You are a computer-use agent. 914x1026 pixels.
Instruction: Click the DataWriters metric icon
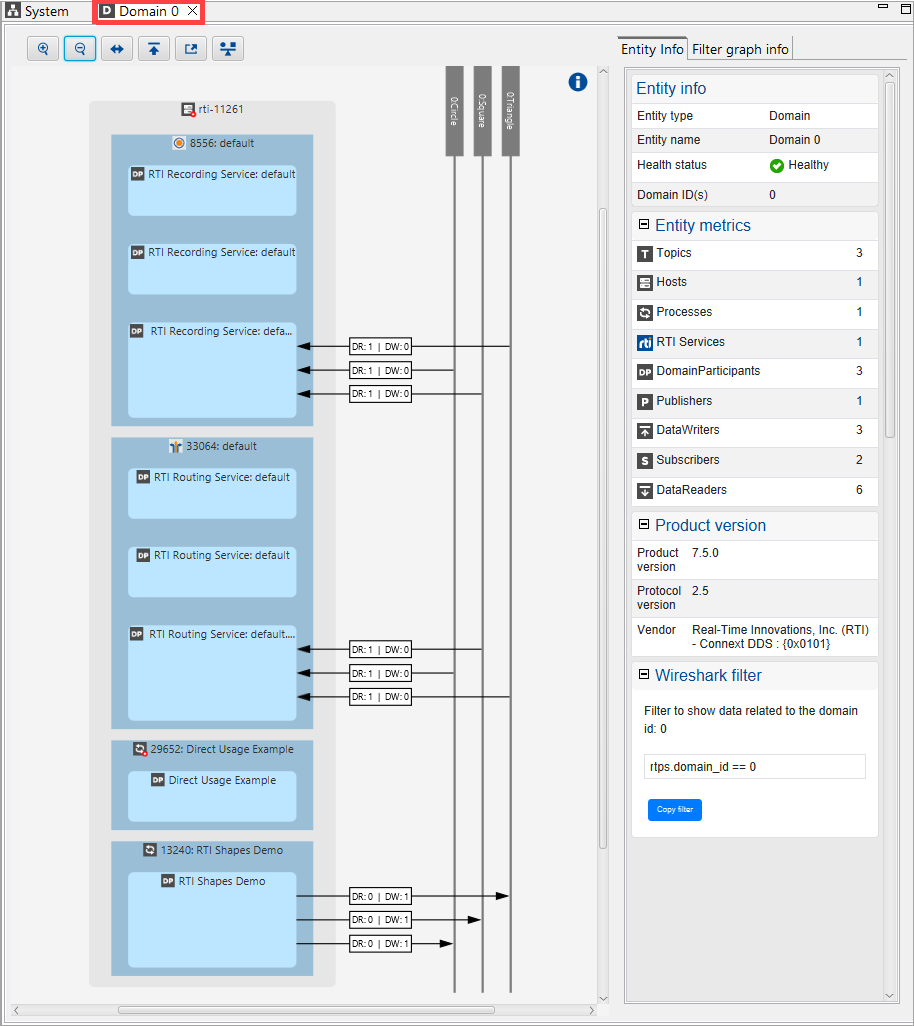point(645,431)
